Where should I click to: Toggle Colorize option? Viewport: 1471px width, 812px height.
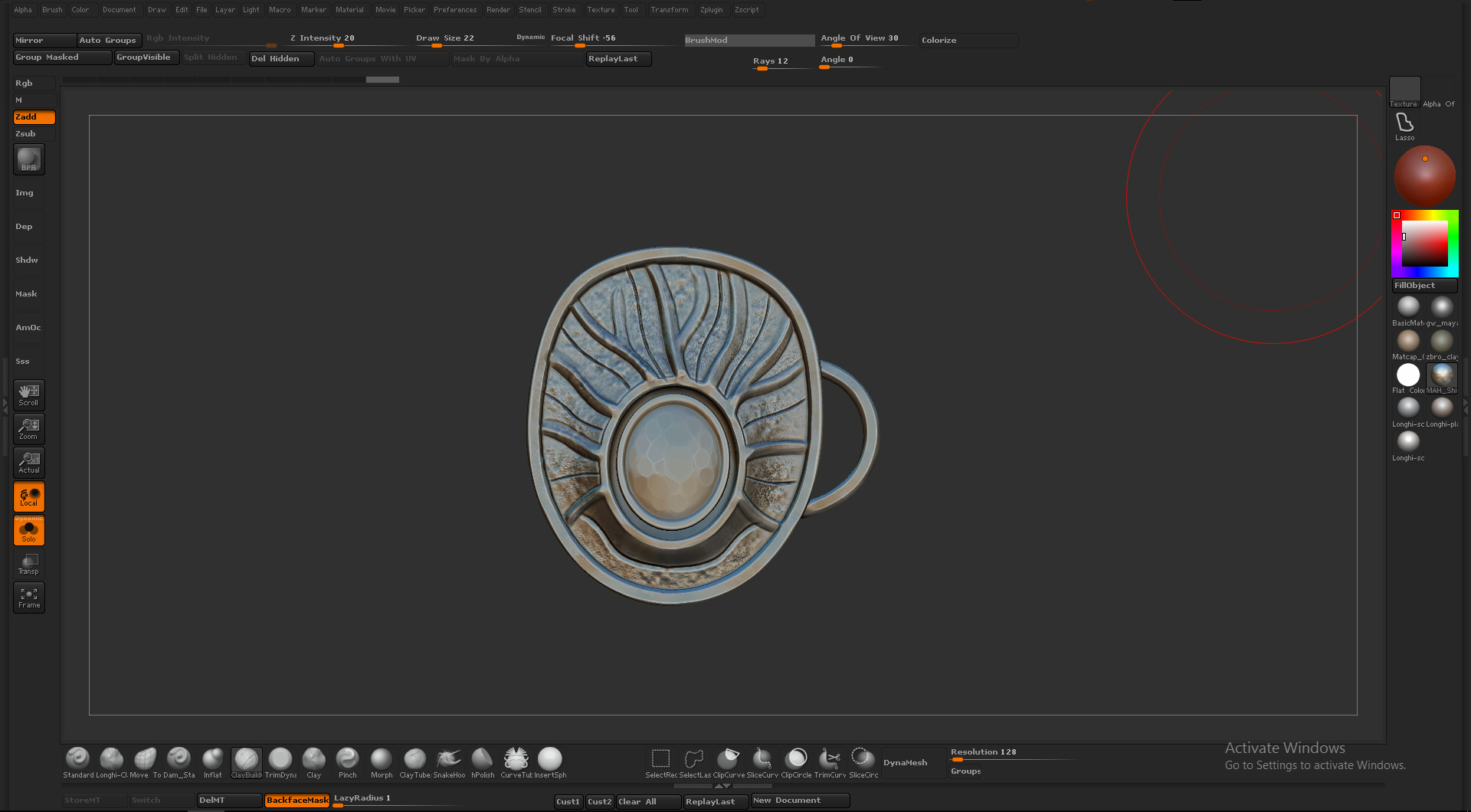(x=968, y=41)
